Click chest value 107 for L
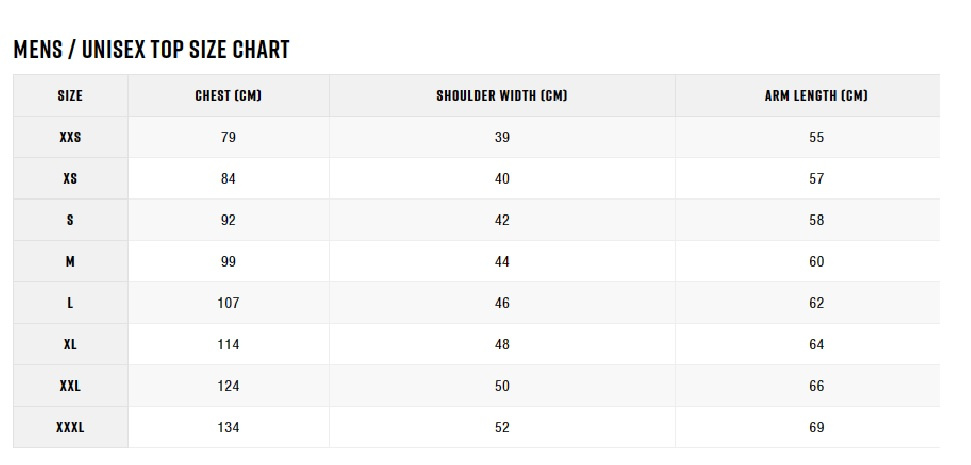The height and width of the screenshot is (465, 971). coord(228,303)
